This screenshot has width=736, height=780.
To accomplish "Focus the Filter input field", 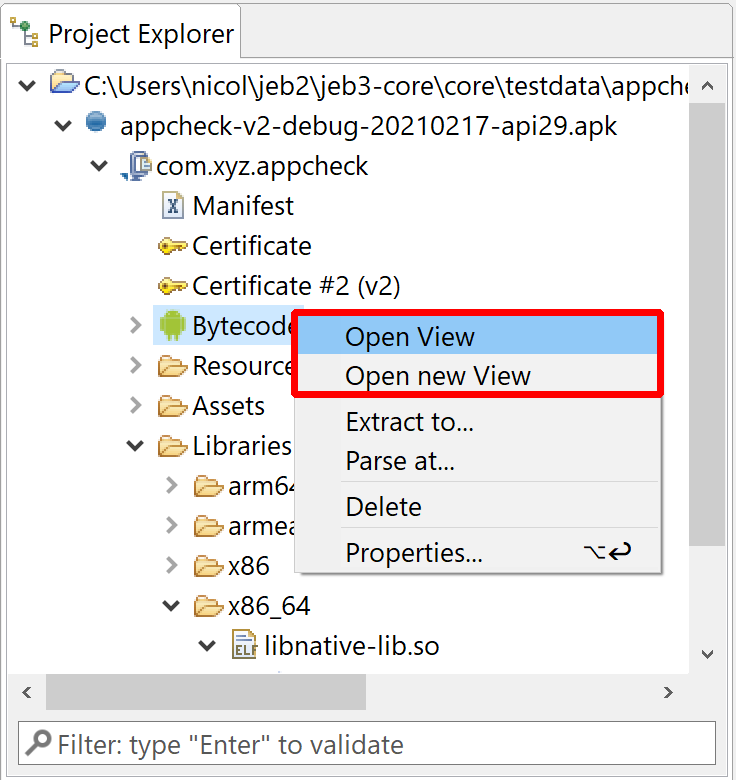I will [367, 743].
